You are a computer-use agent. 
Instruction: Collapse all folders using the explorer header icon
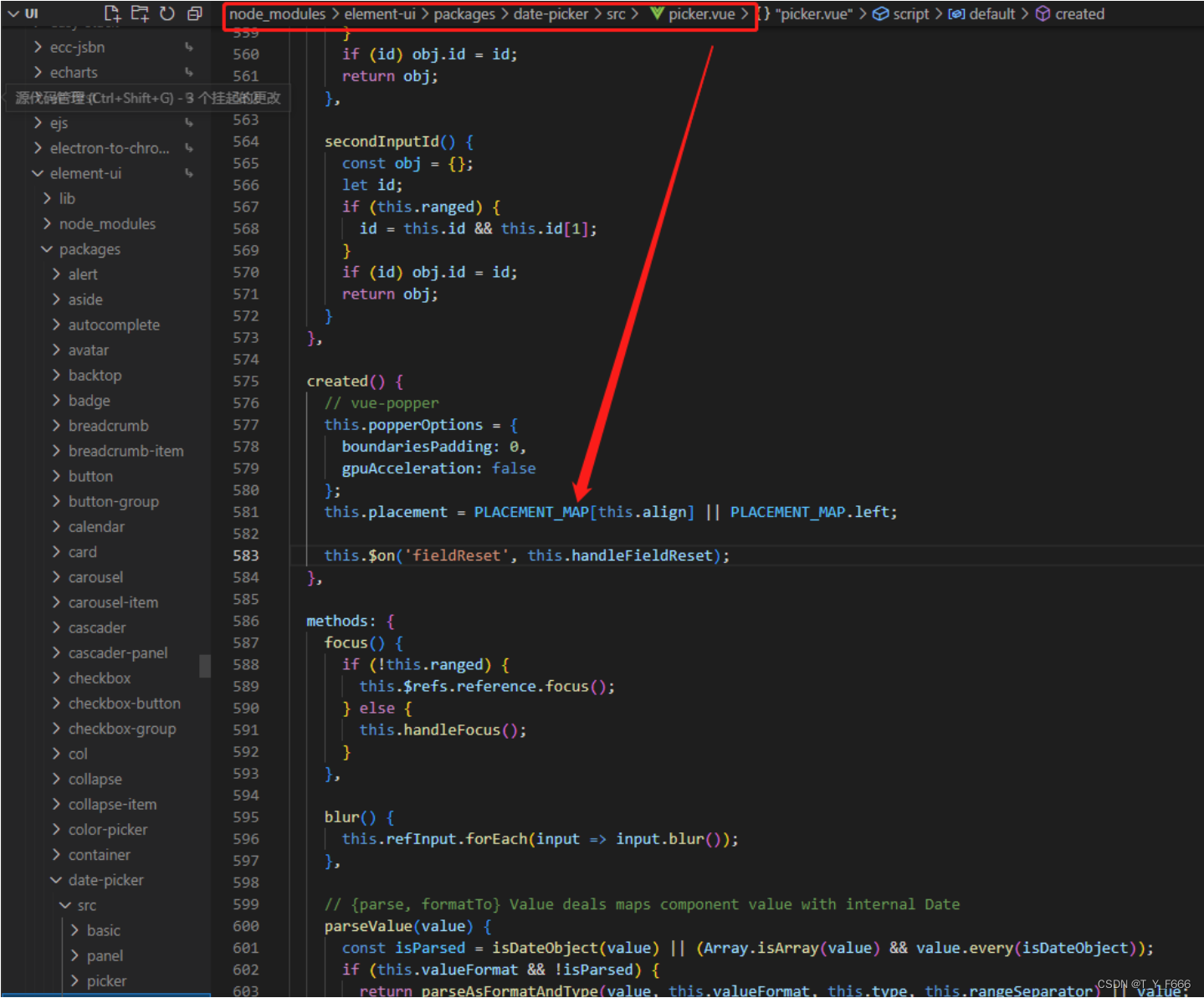click(x=195, y=13)
